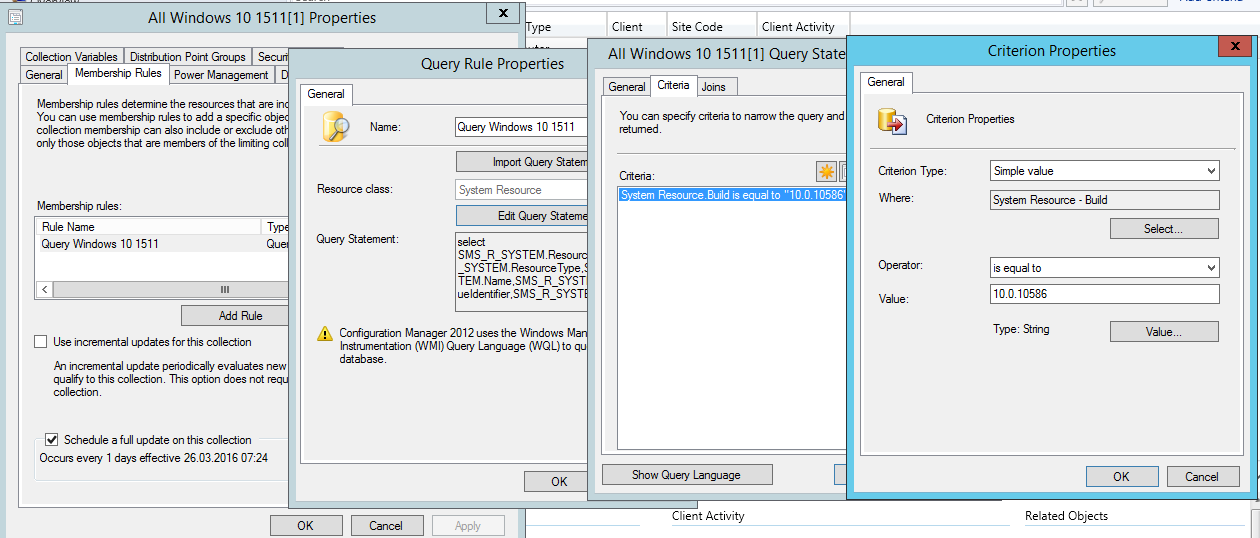Click OK in collection Properties window
Viewport: 1260px width, 538px height.
click(x=306, y=525)
